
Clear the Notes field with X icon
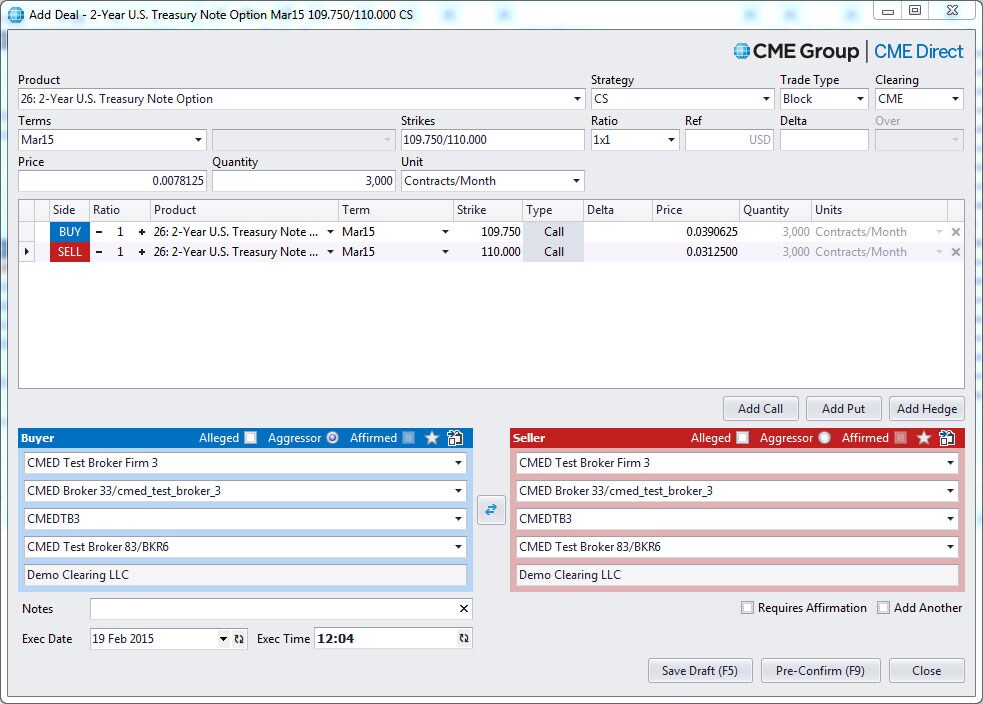(x=464, y=609)
